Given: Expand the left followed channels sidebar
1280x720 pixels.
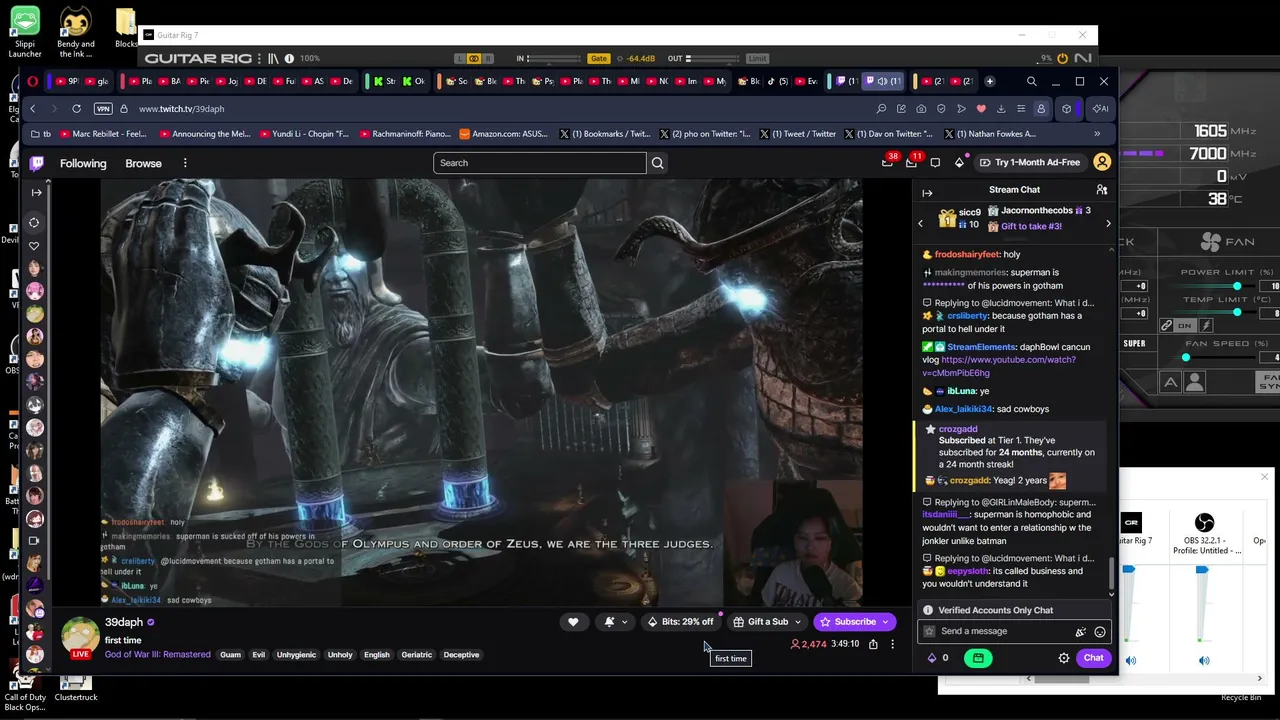Looking at the screenshot, I should [x=36, y=192].
